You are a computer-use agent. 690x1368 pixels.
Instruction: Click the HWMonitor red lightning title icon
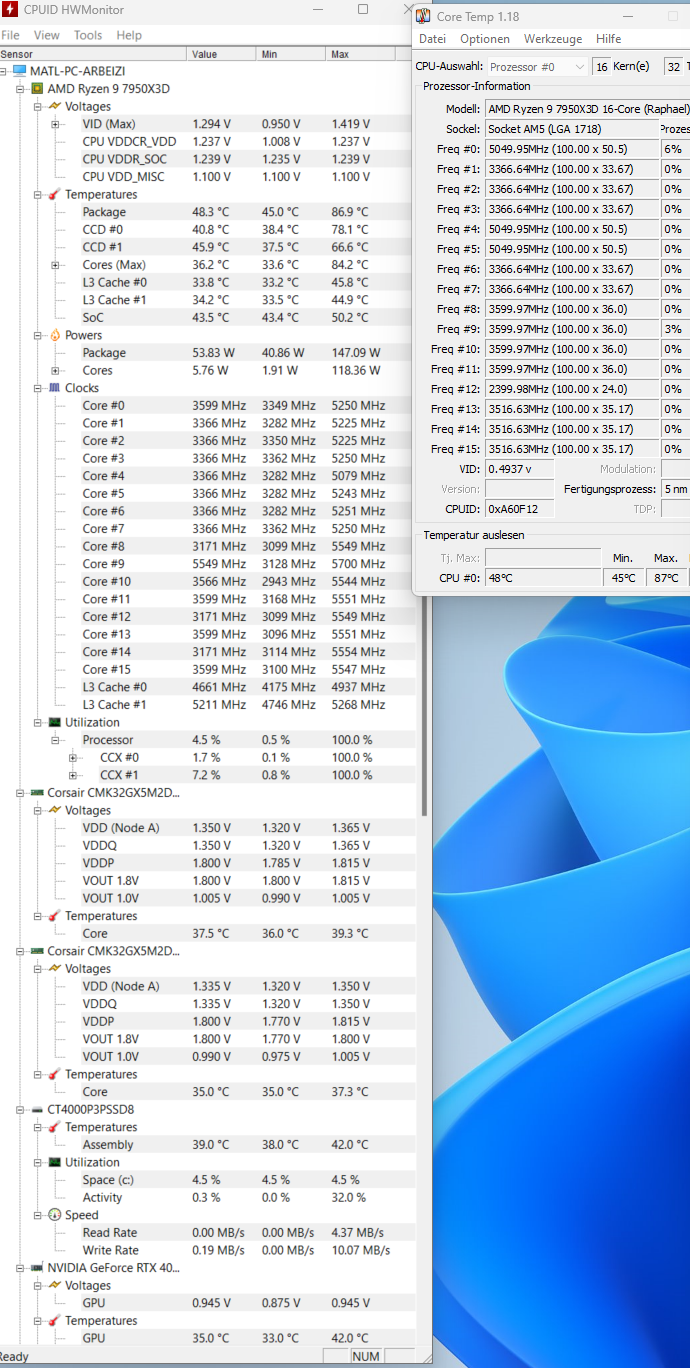click(x=9, y=10)
